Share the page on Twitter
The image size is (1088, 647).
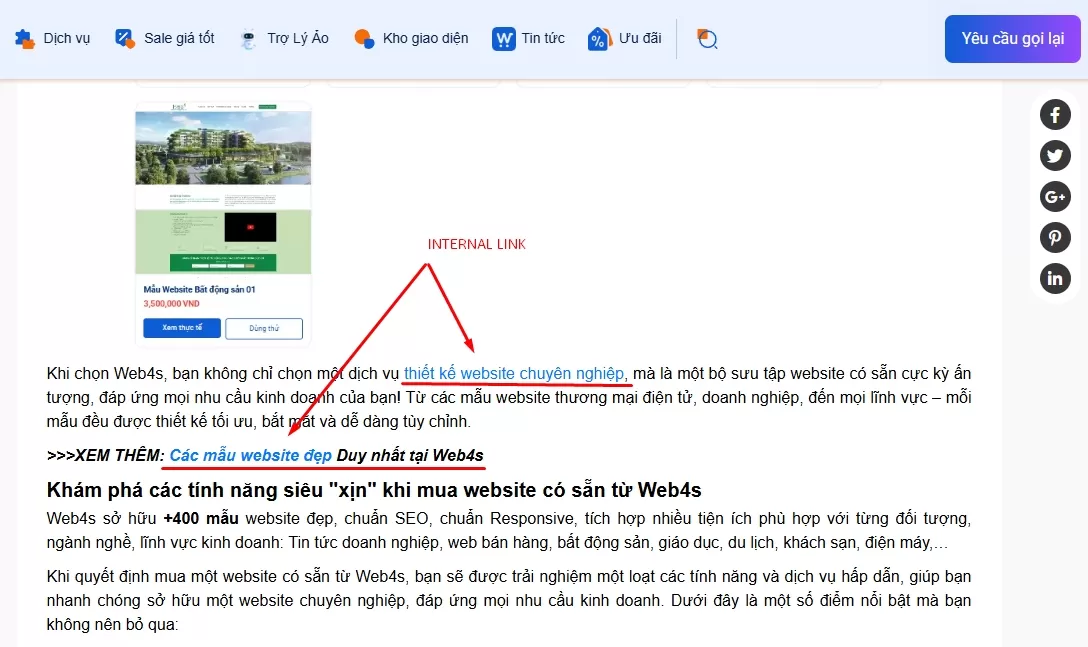click(1055, 156)
